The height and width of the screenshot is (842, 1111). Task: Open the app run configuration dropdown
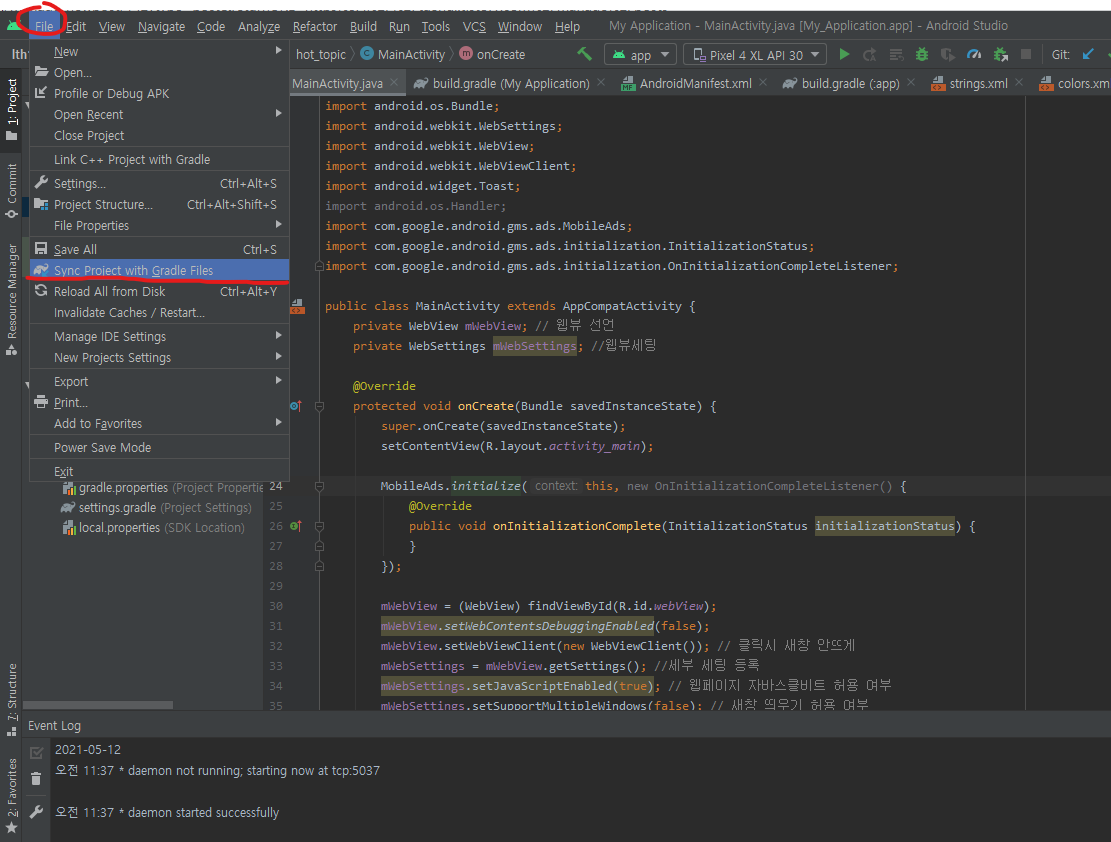[x=641, y=55]
